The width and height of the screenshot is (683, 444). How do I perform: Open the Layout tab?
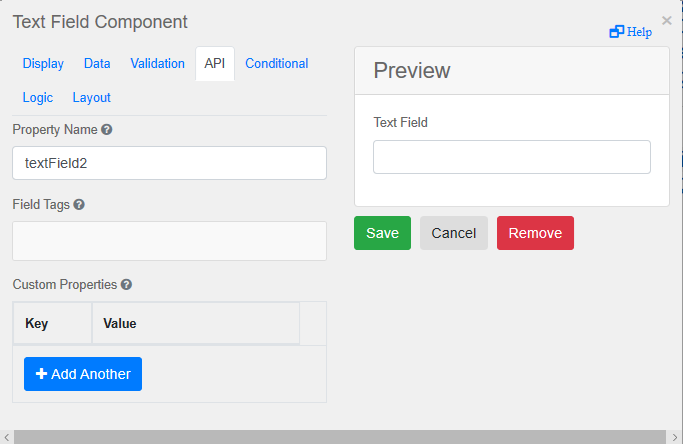91,97
